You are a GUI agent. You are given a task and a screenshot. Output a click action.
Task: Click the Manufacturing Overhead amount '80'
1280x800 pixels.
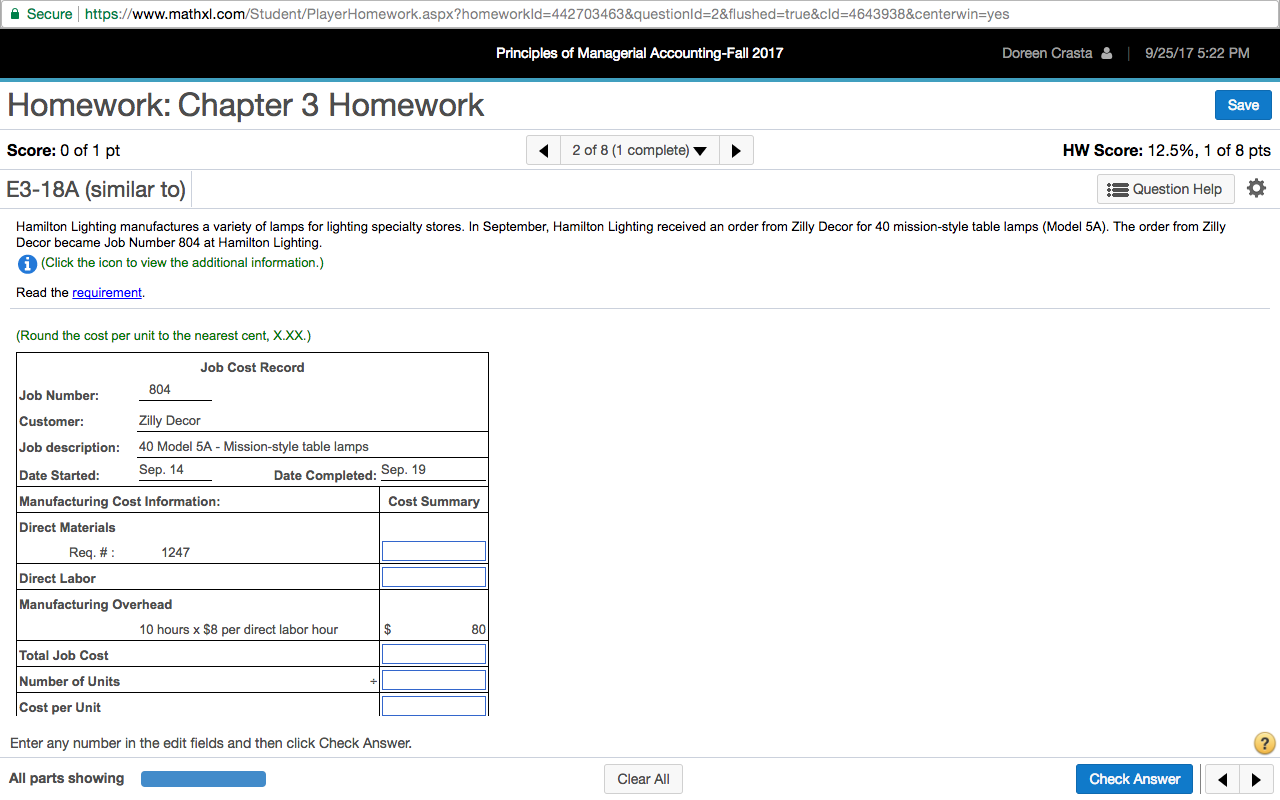click(x=478, y=630)
